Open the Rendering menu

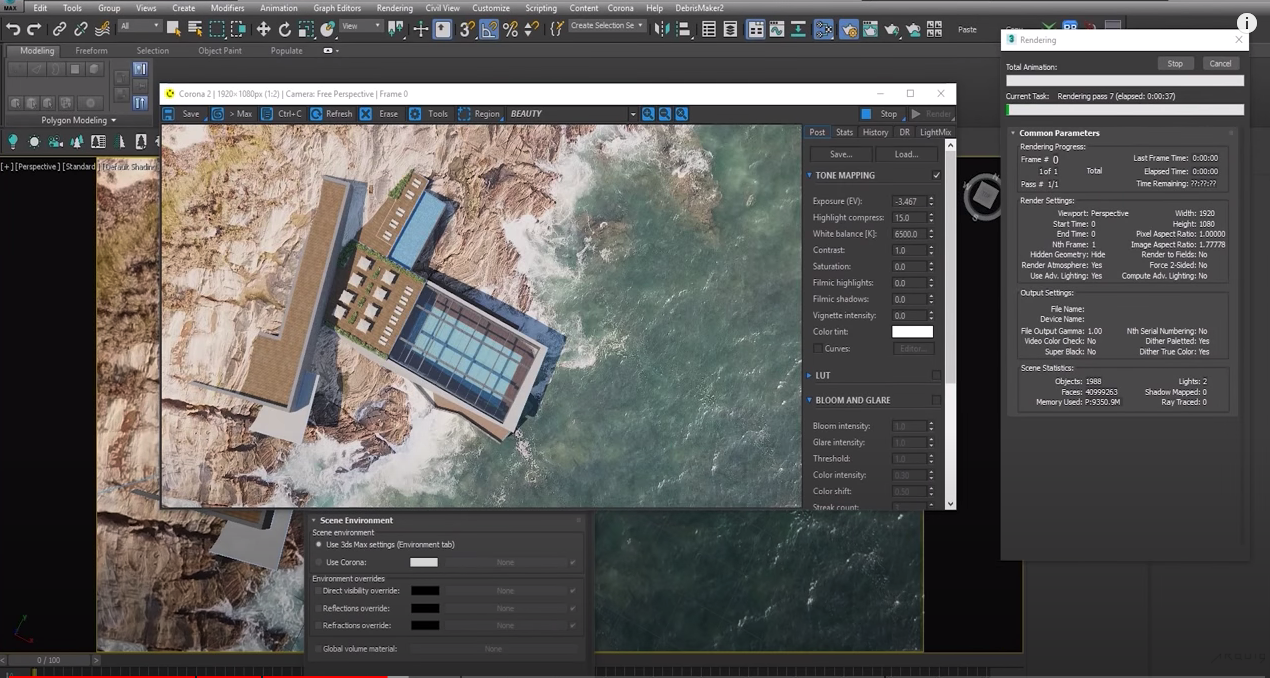coord(395,8)
